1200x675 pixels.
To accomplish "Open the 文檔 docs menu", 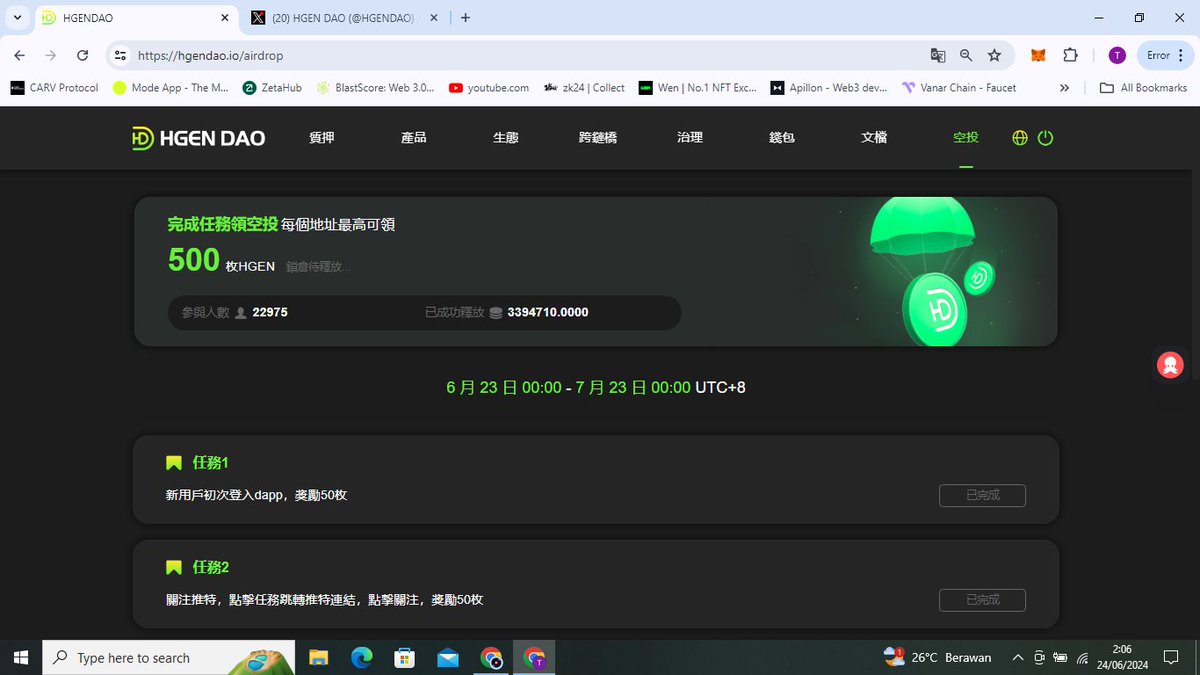I will (874, 138).
